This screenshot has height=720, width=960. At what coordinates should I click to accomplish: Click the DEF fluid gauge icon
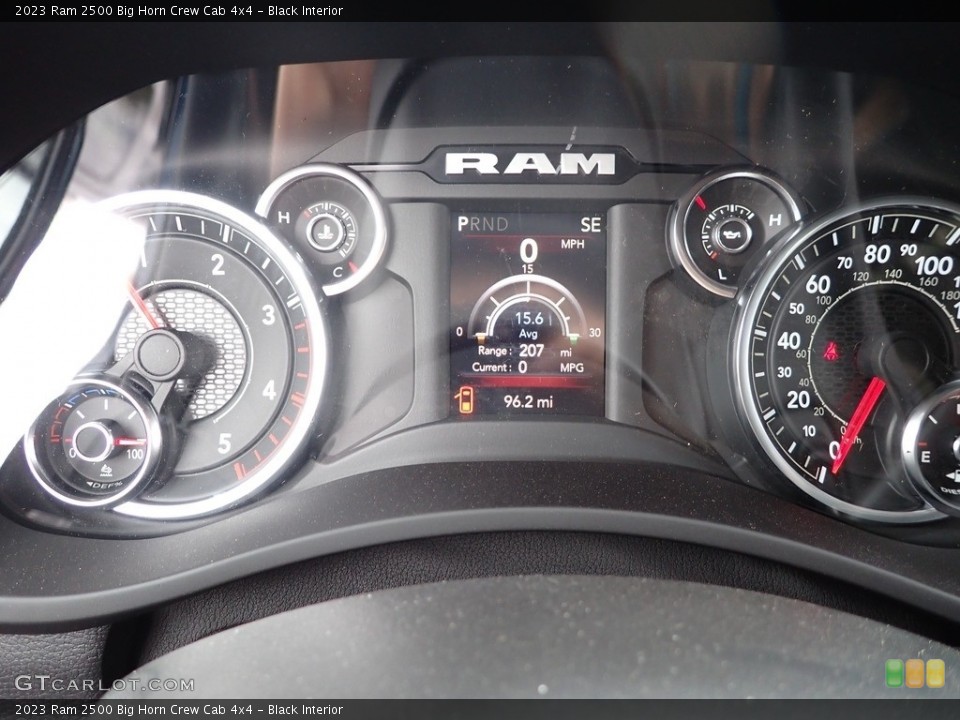pyautogui.click(x=107, y=470)
